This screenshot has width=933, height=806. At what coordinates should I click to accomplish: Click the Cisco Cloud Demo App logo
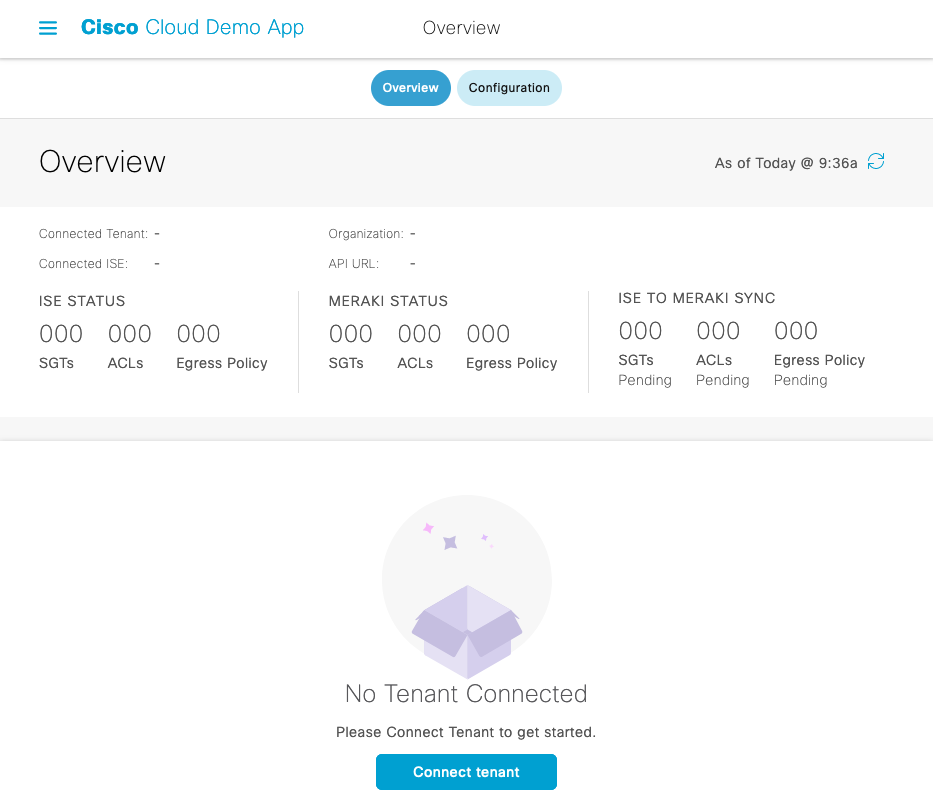tap(192, 27)
